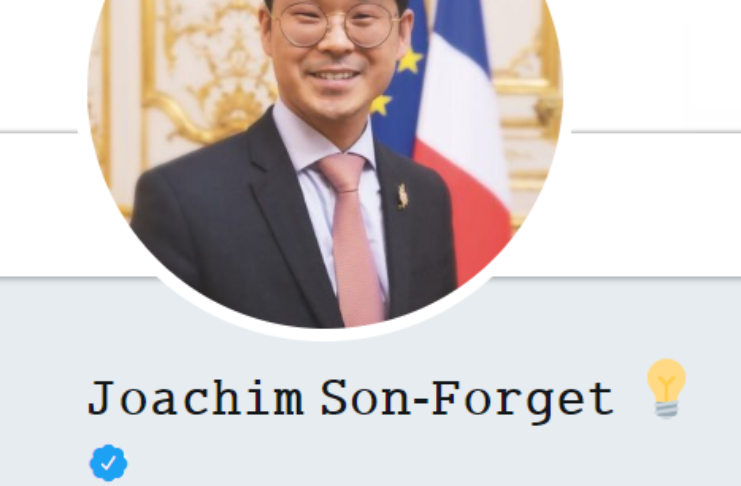Click the gray screw base of the bulb
The width and height of the screenshot is (741, 486).
(x=666, y=408)
